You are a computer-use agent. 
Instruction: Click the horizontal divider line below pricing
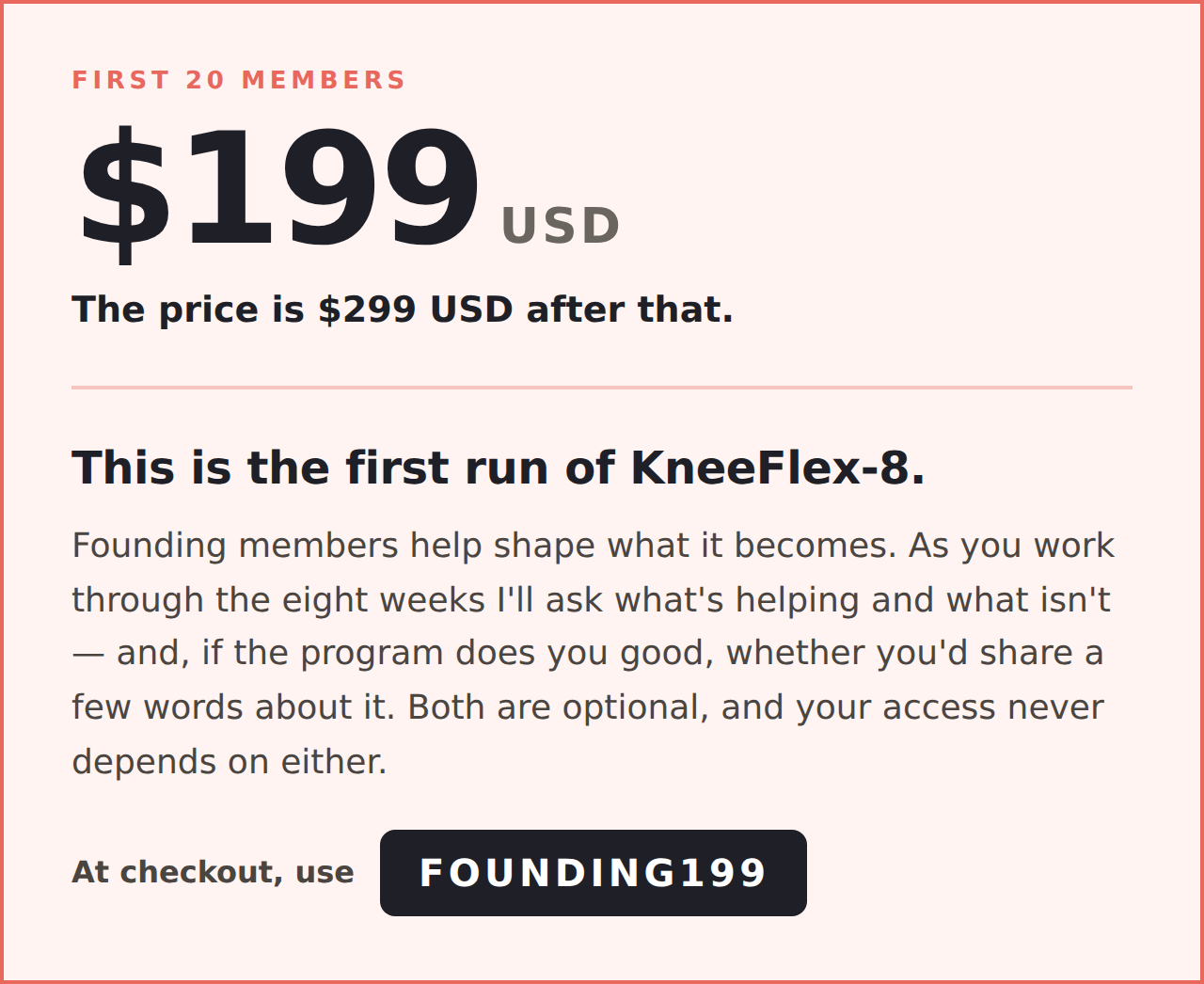(x=602, y=387)
